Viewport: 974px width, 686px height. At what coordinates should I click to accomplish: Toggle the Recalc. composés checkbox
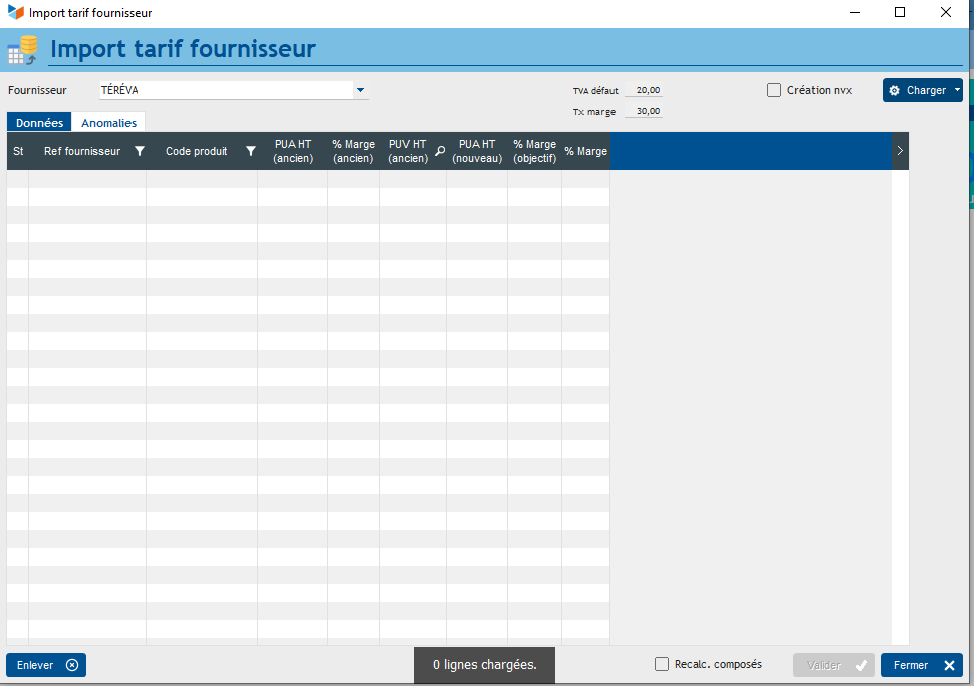pyautogui.click(x=662, y=664)
